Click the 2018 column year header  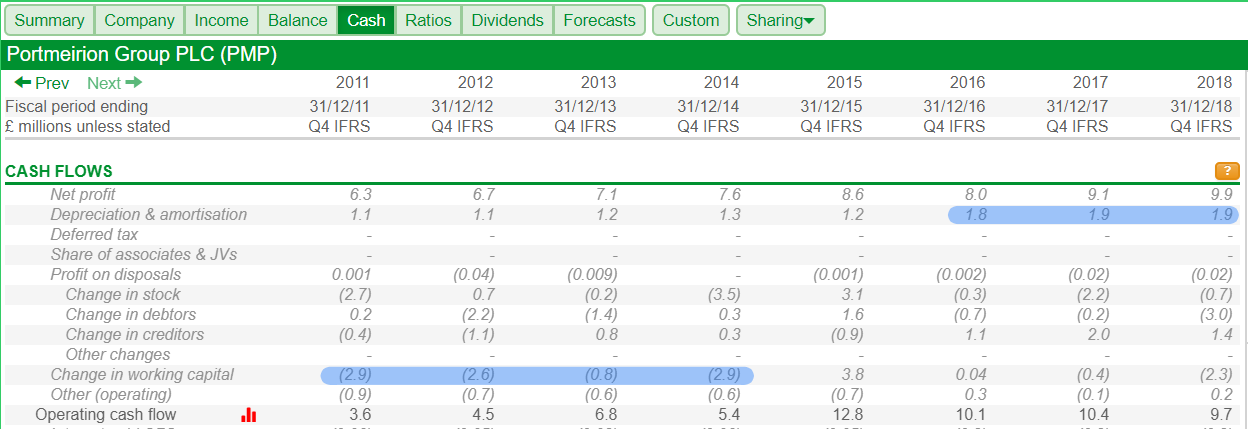pyautogui.click(x=1214, y=83)
